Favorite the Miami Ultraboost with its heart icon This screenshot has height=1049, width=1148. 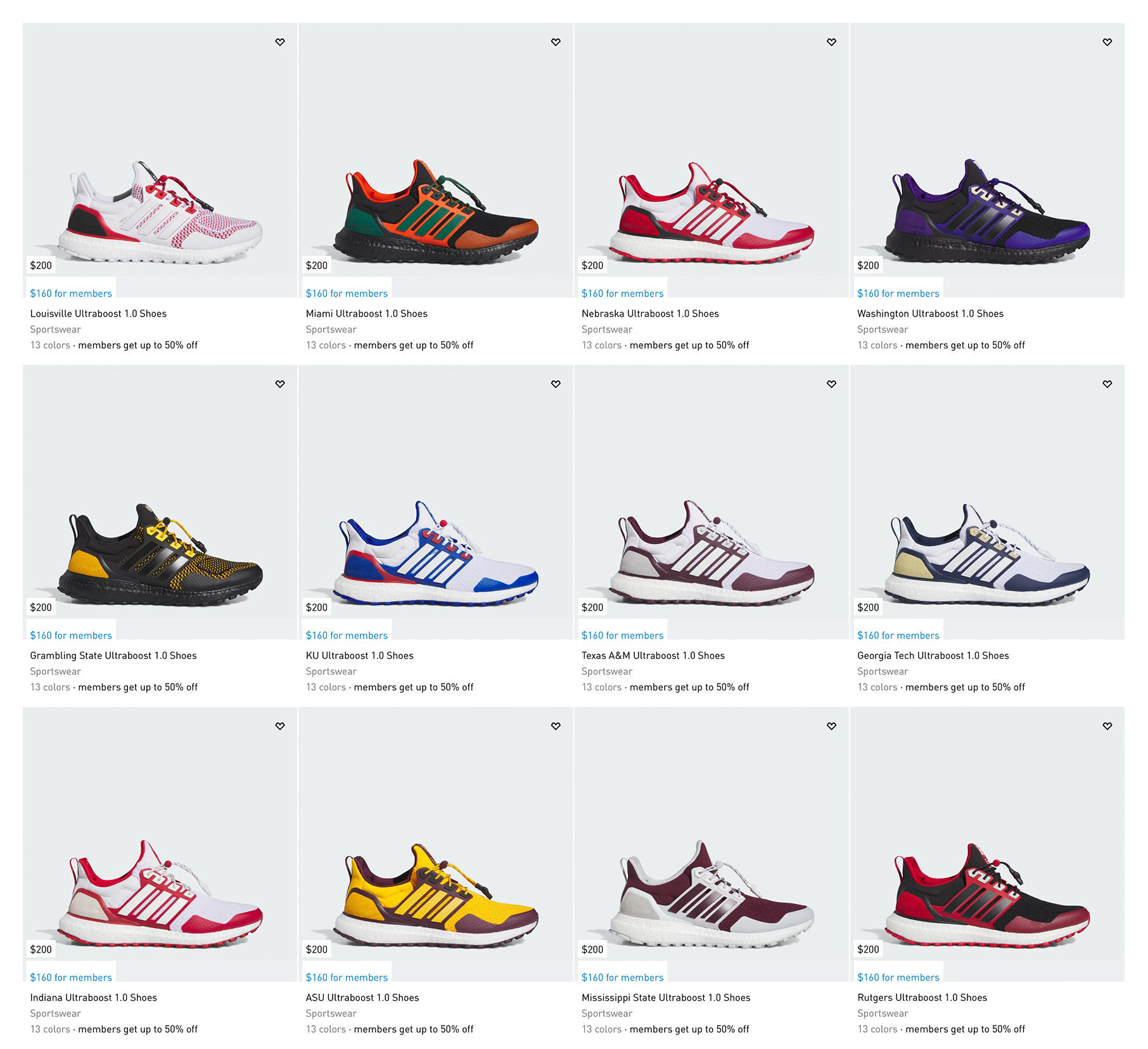tap(556, 42)
